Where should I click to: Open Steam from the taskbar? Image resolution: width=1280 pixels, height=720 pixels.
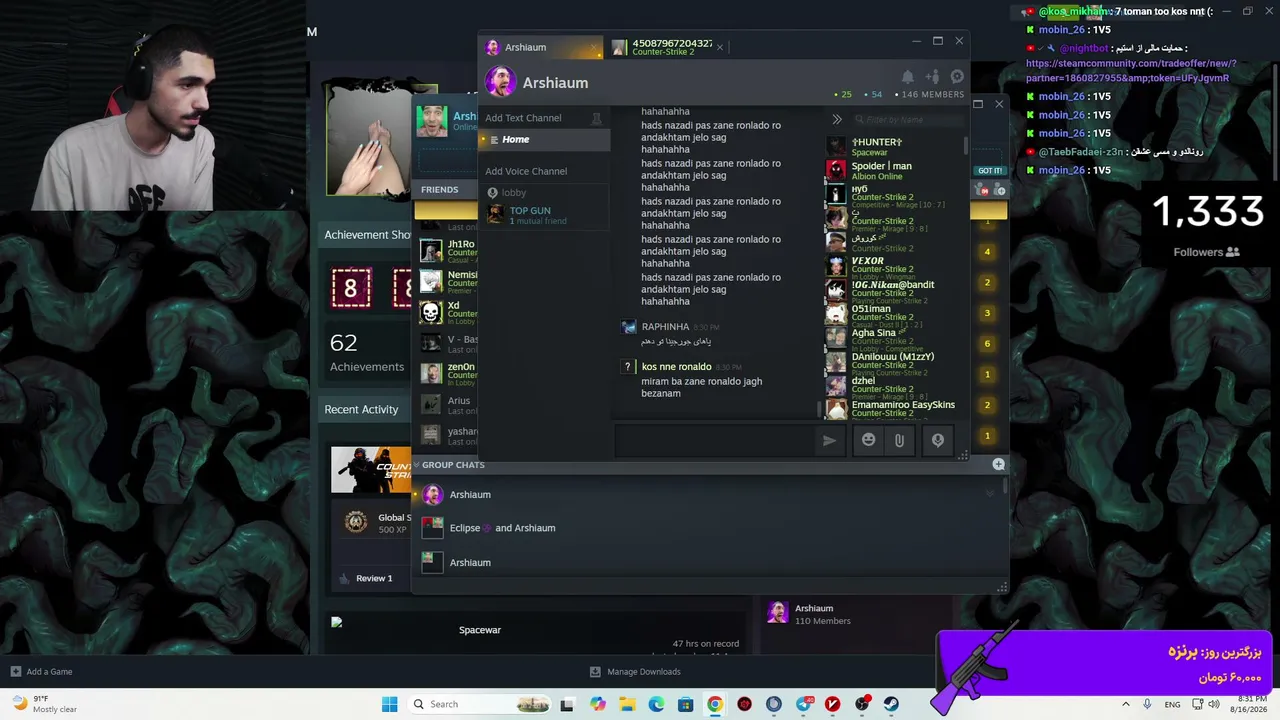coord(891,704)
